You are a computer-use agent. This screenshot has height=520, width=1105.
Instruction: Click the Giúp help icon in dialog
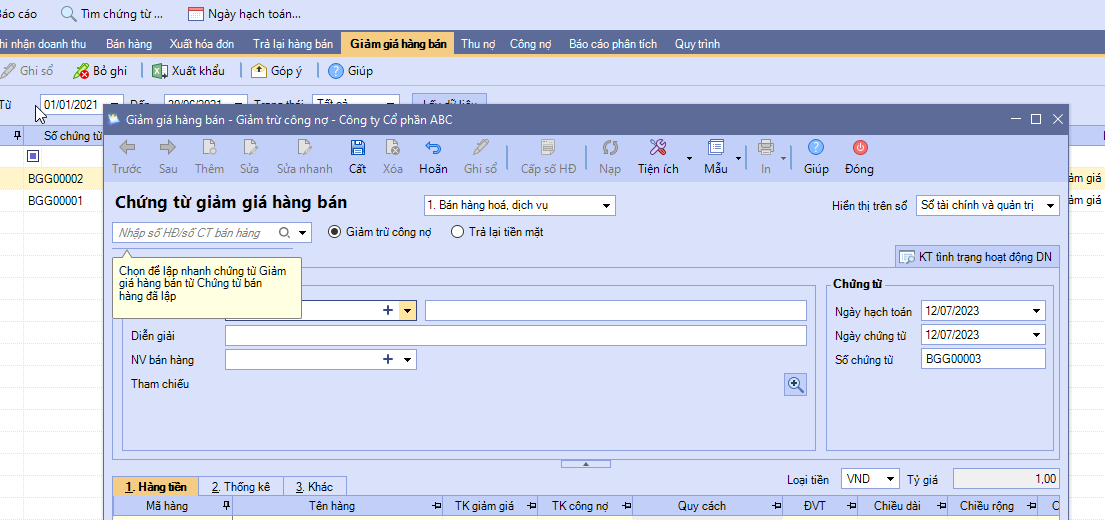[x=816, y=148]
